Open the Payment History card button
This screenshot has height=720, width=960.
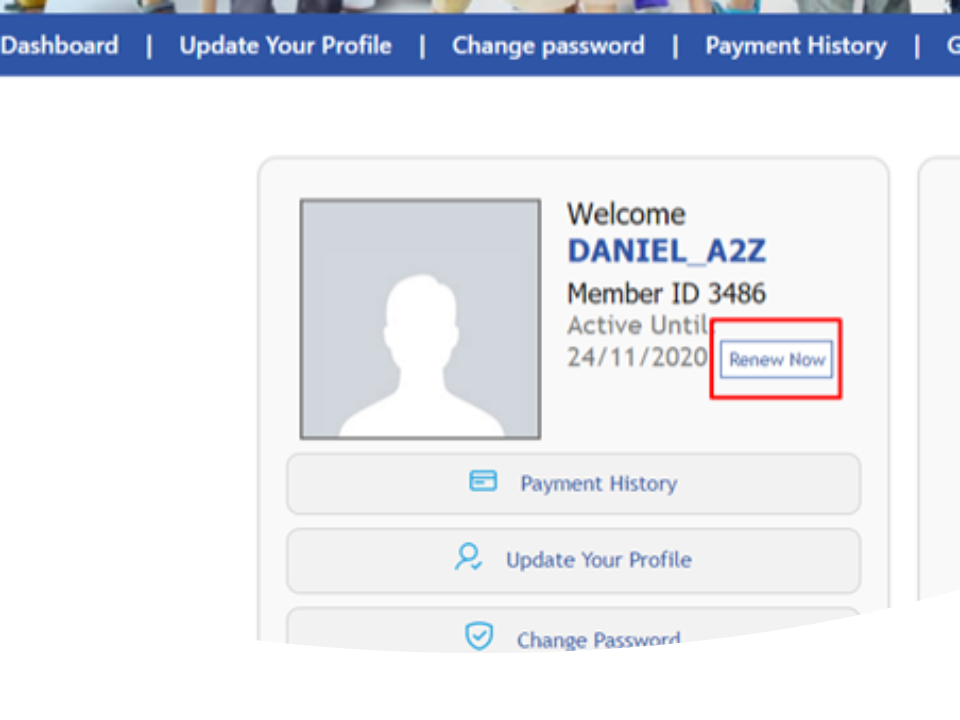click(x=574, y=484)
